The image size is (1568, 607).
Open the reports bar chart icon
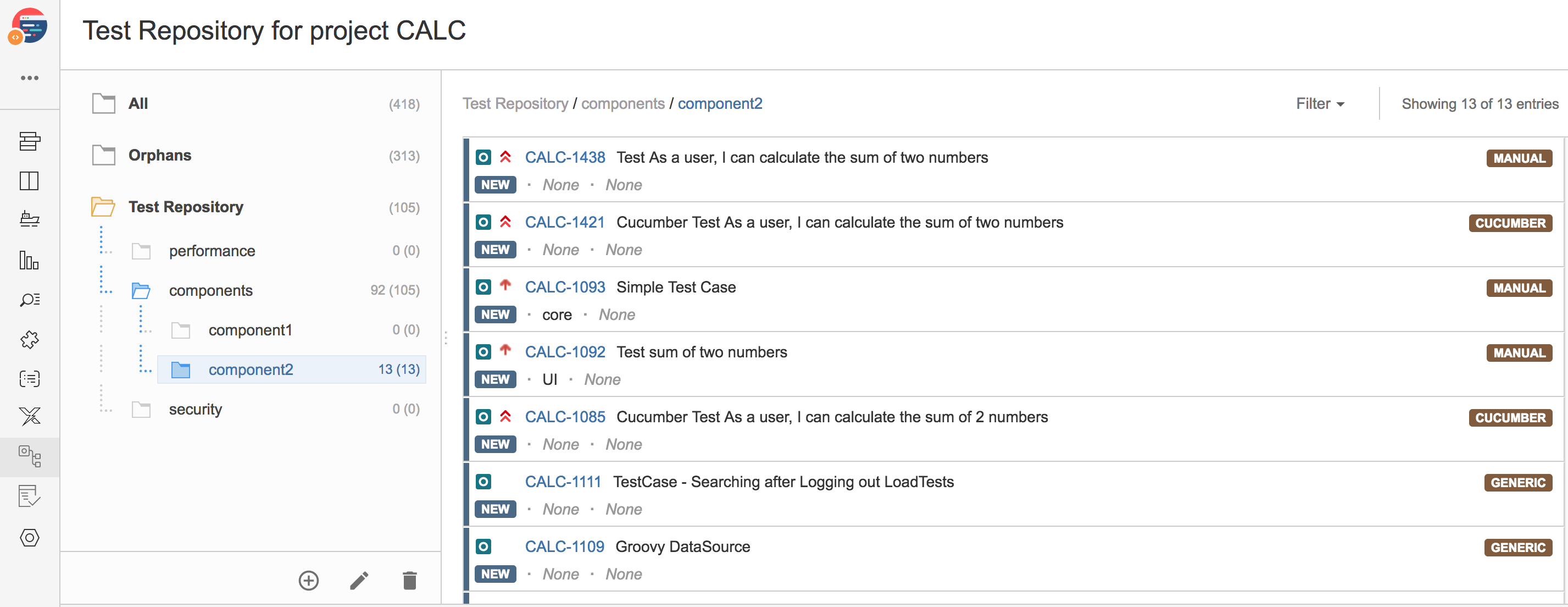click(x=29, y=260)
